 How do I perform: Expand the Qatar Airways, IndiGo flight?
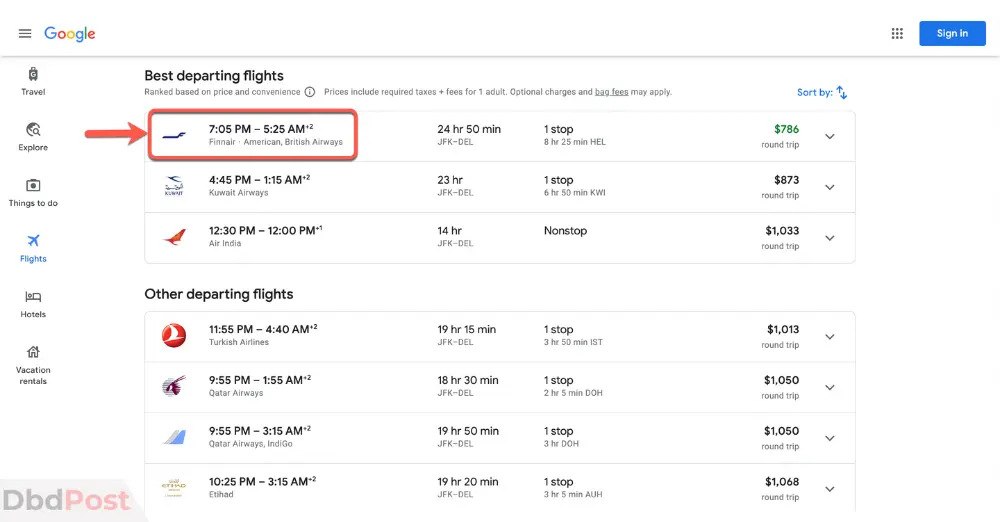tap(830, 438)
